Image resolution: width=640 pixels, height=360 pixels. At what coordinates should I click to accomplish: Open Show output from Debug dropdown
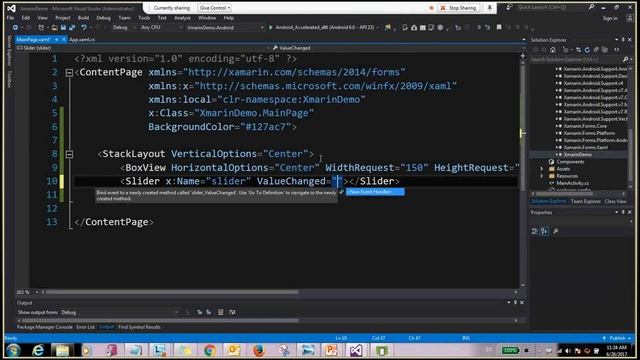tap(120, 312)
